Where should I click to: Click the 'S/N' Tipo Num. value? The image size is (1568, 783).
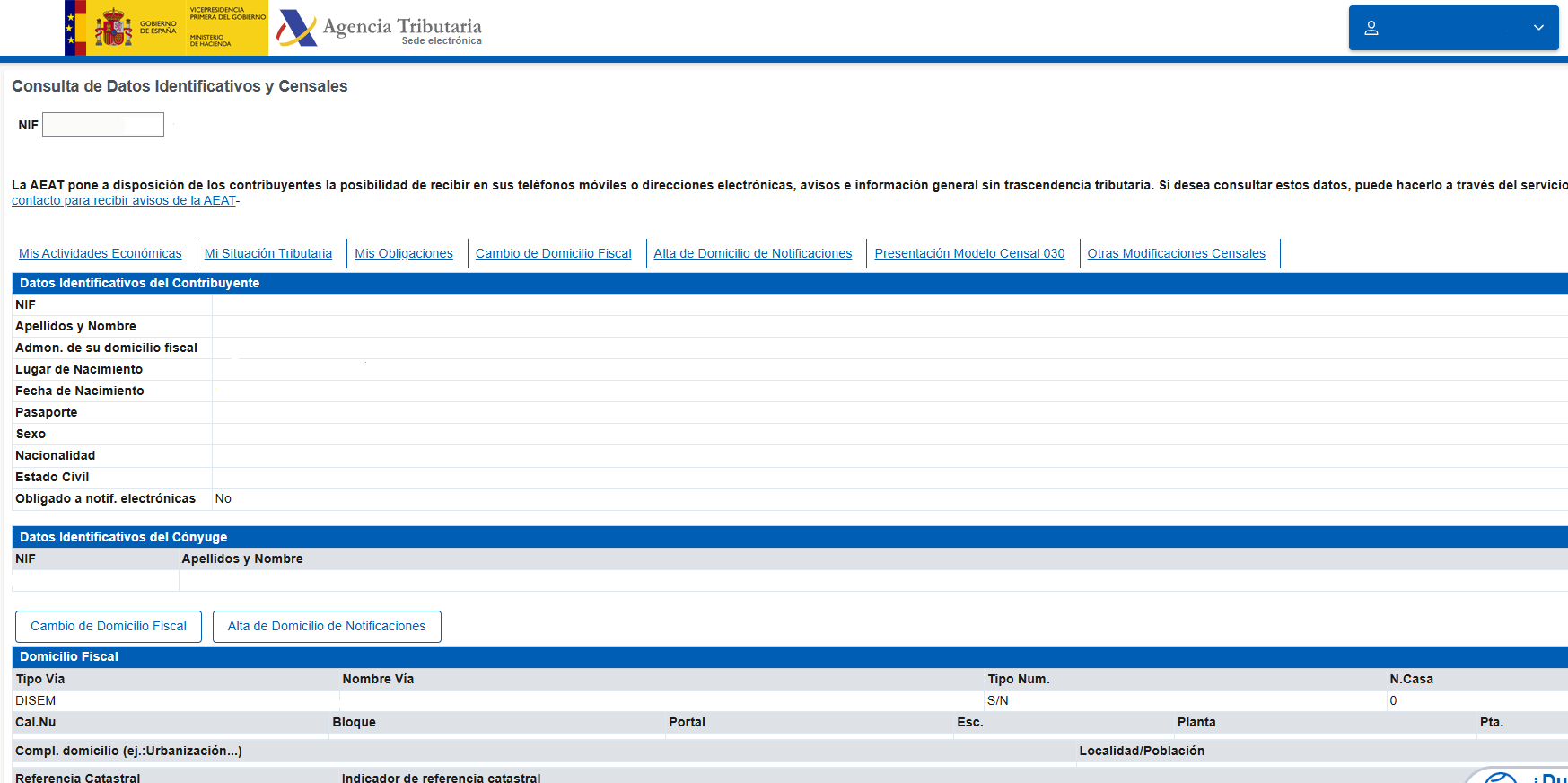(998, 700)
